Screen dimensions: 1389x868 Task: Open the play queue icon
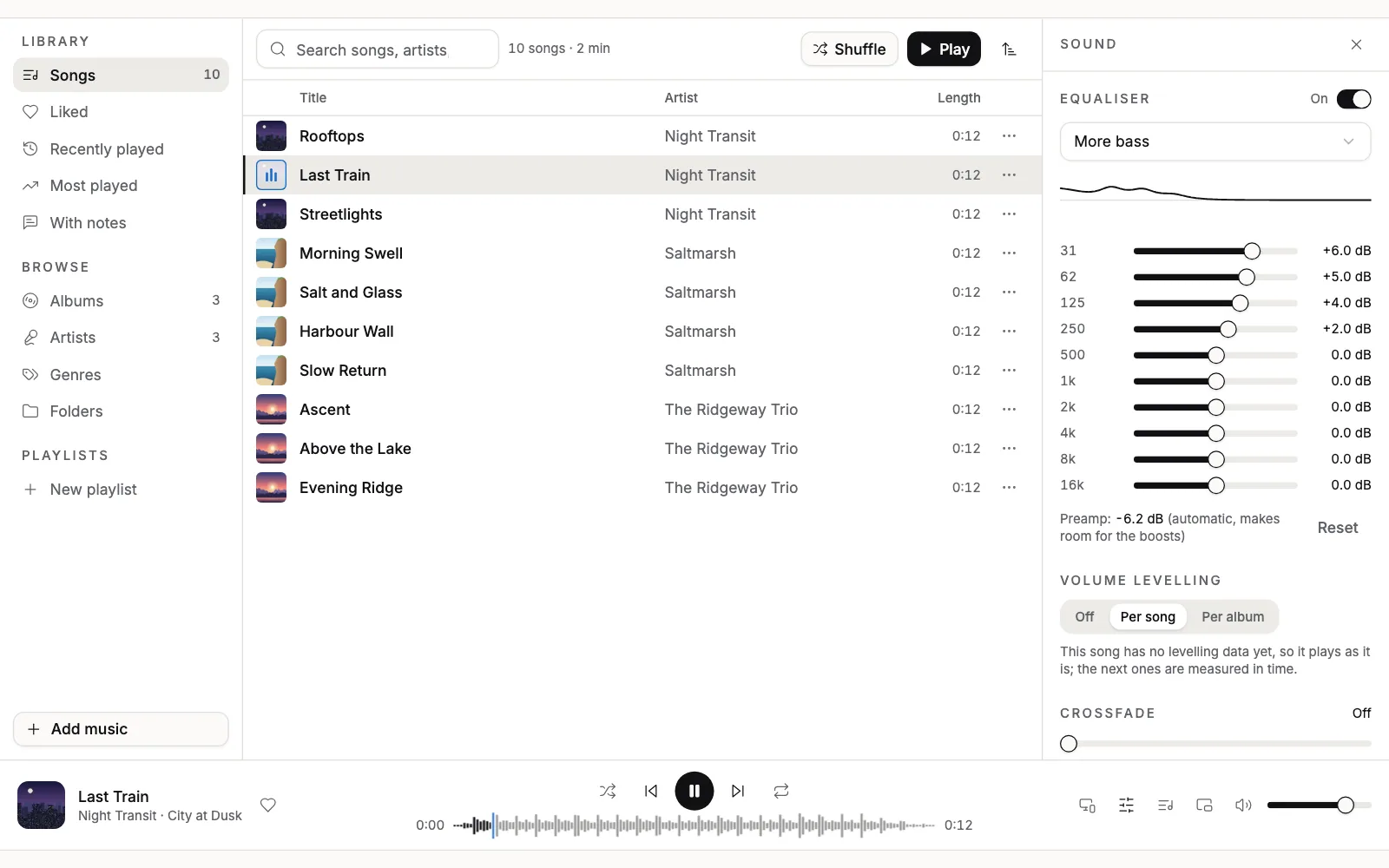tap(1165, 806)
